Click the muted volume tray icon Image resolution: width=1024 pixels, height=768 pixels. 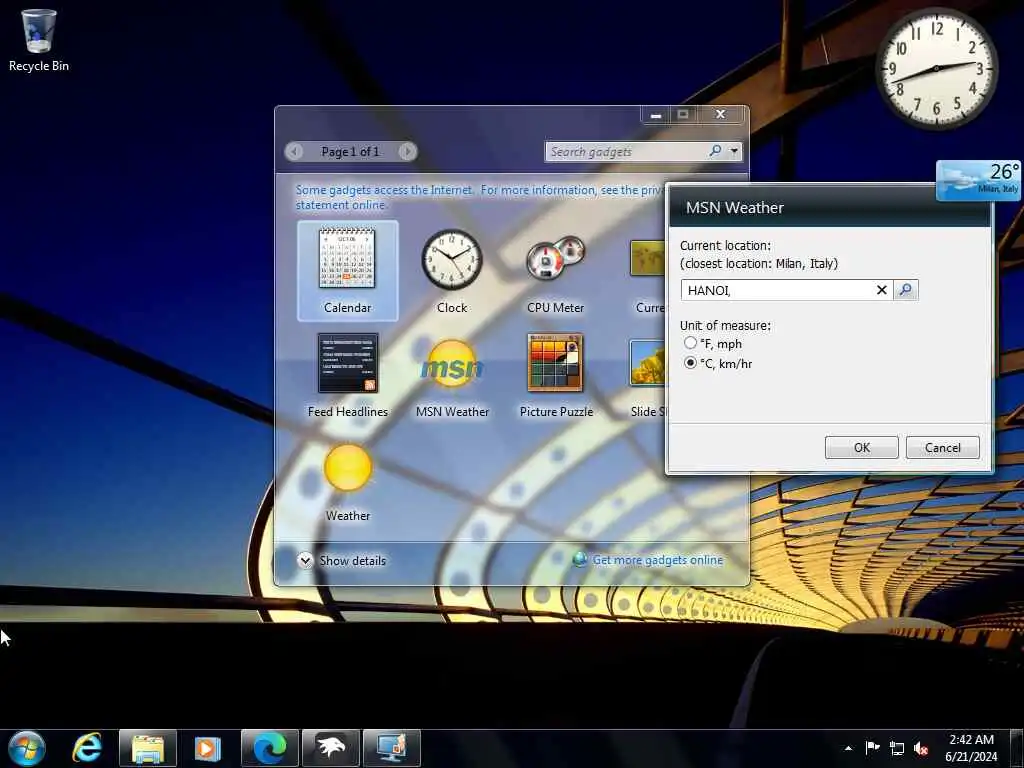pyautogui.click(x=921, y=748)
